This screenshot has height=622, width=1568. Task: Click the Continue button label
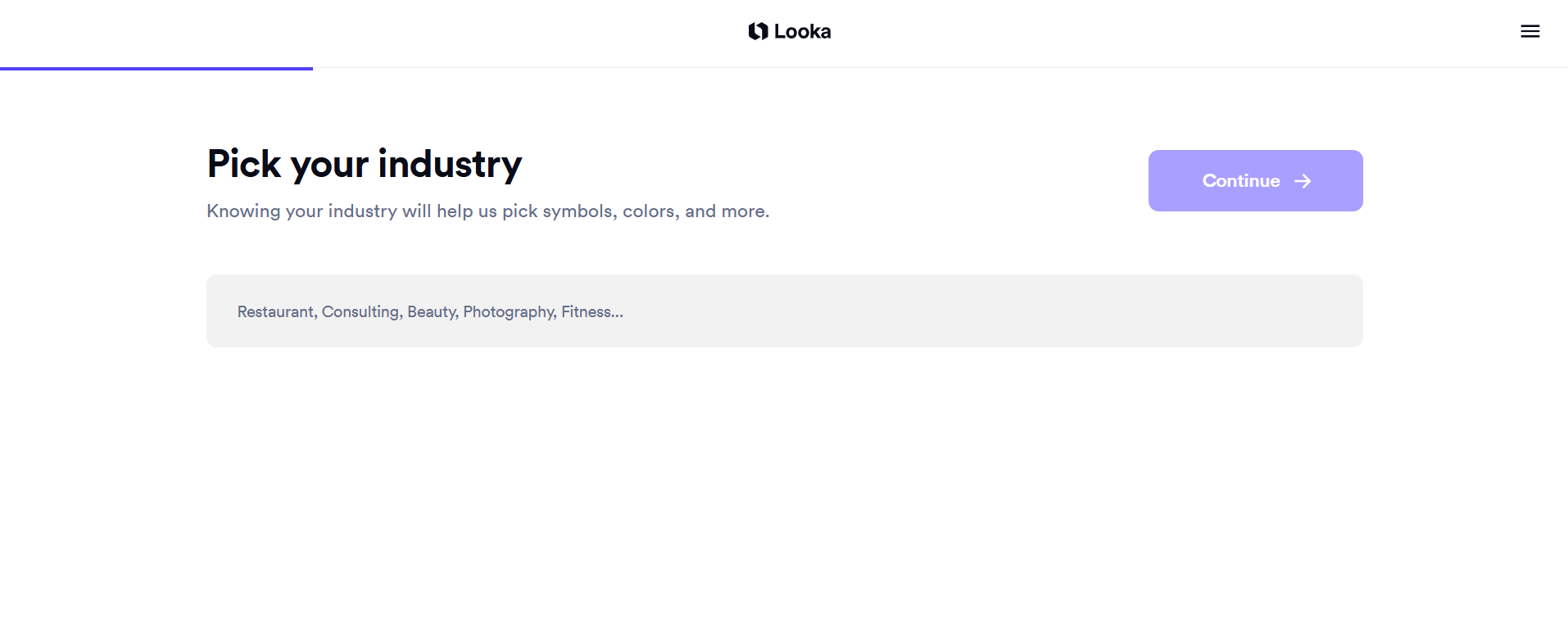click(x=1240, y=181)
